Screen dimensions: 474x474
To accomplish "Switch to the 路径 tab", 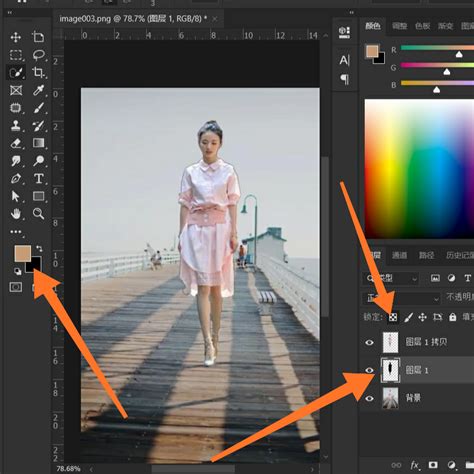I will tap(426, 255).
